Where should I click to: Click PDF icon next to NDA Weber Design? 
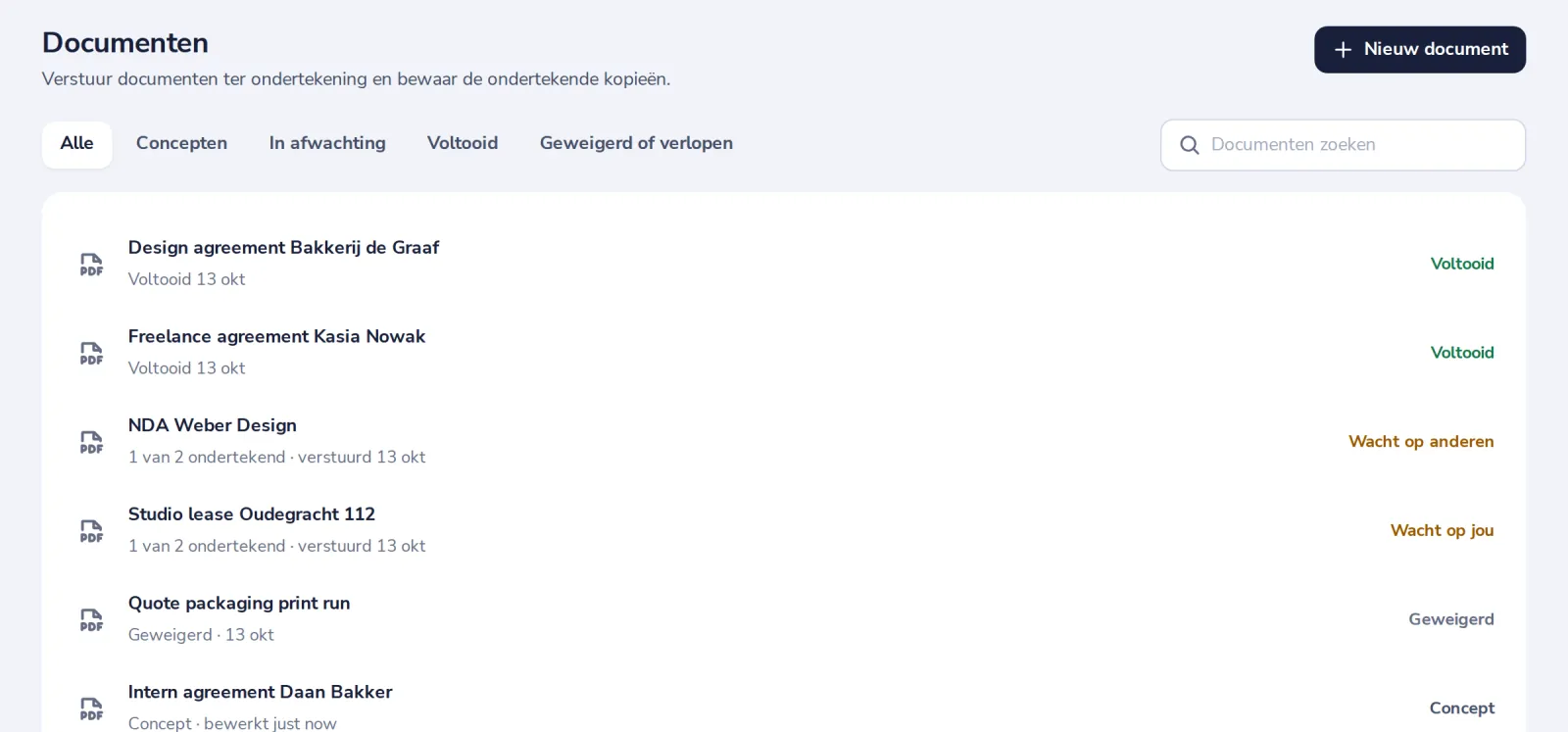pos(91,443)
